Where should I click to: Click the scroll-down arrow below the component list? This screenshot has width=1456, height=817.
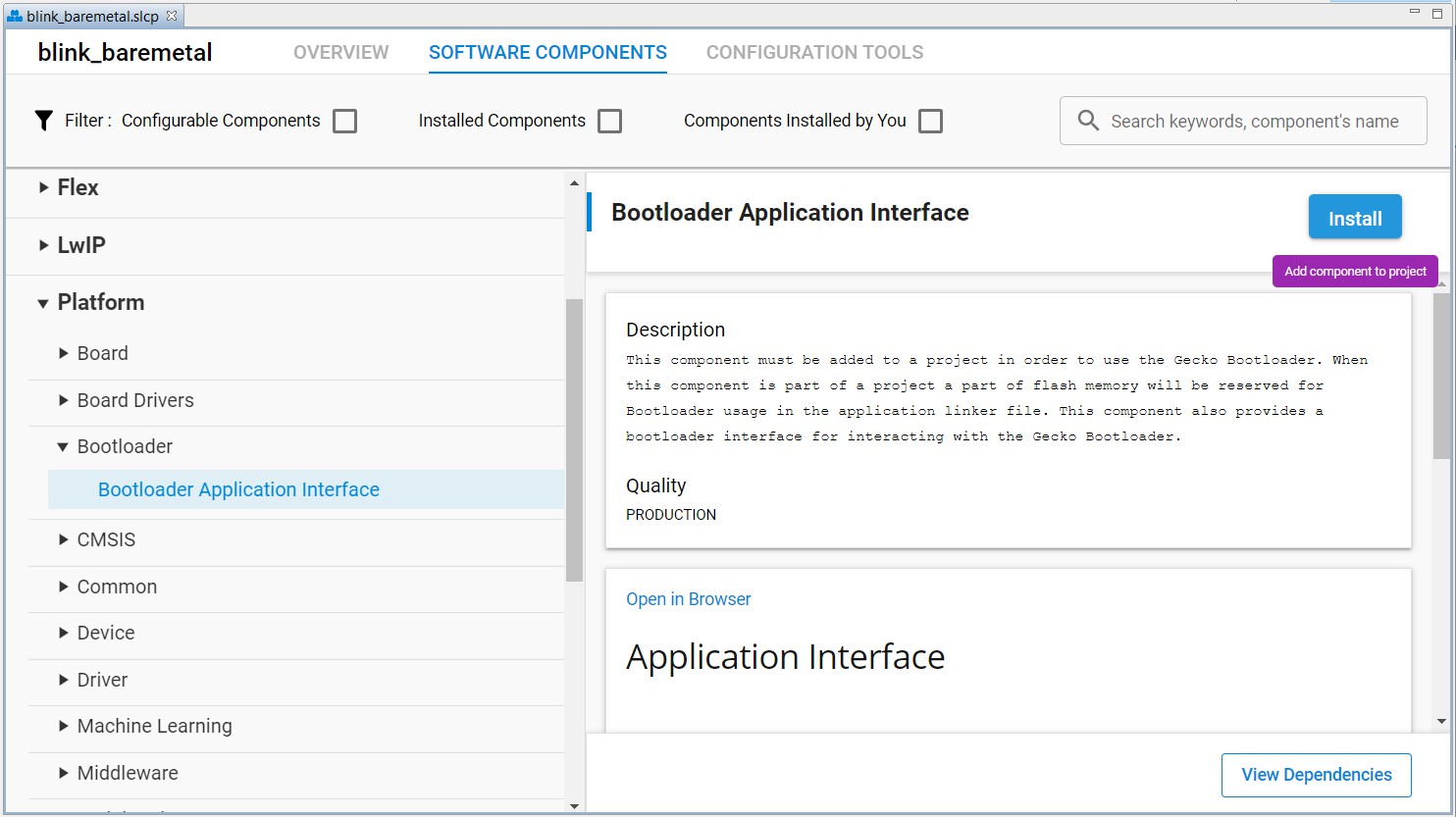574,806
